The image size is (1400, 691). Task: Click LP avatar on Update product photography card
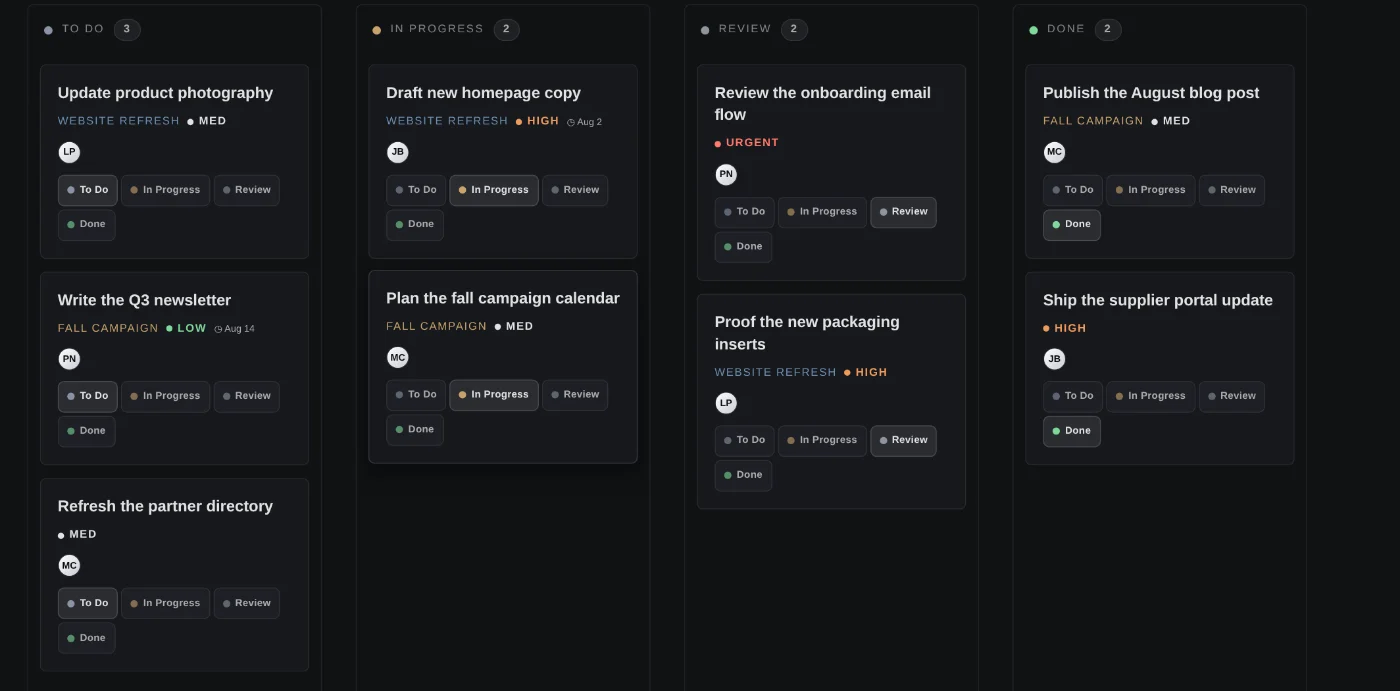pyautogui.click(x=69, y=153)
